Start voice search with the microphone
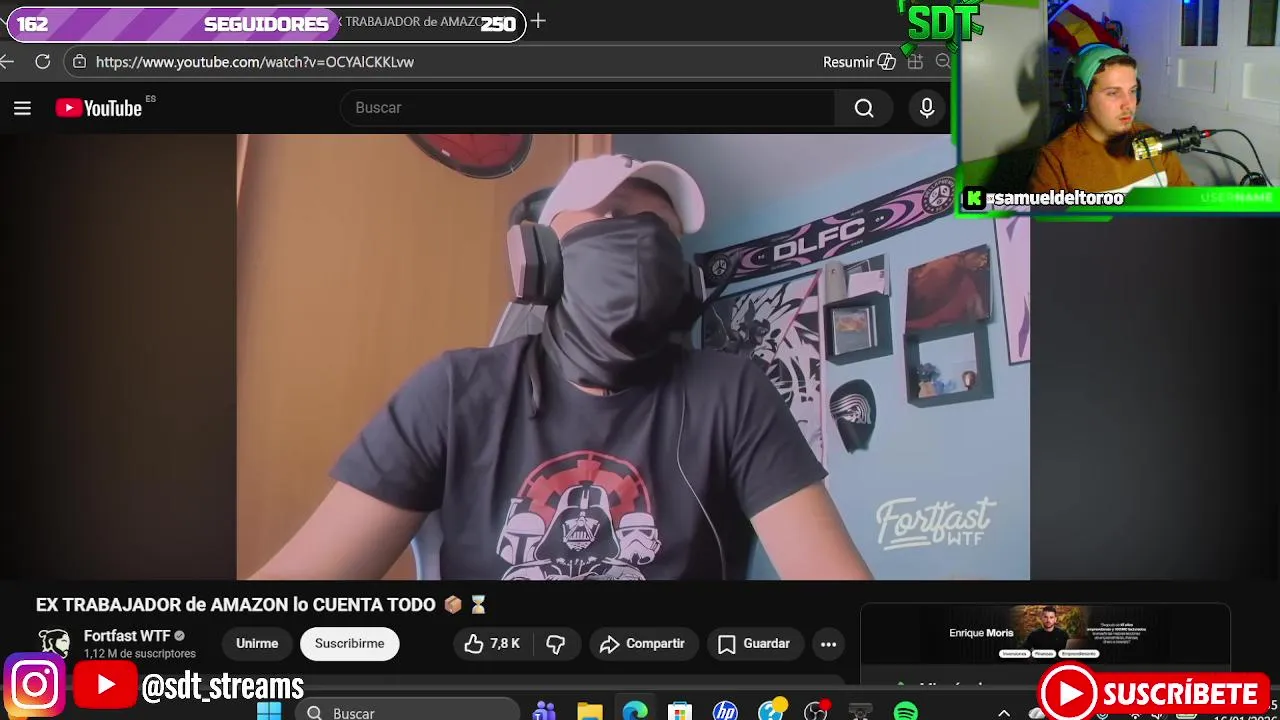 pyautogui.click(x=927, y=108)
